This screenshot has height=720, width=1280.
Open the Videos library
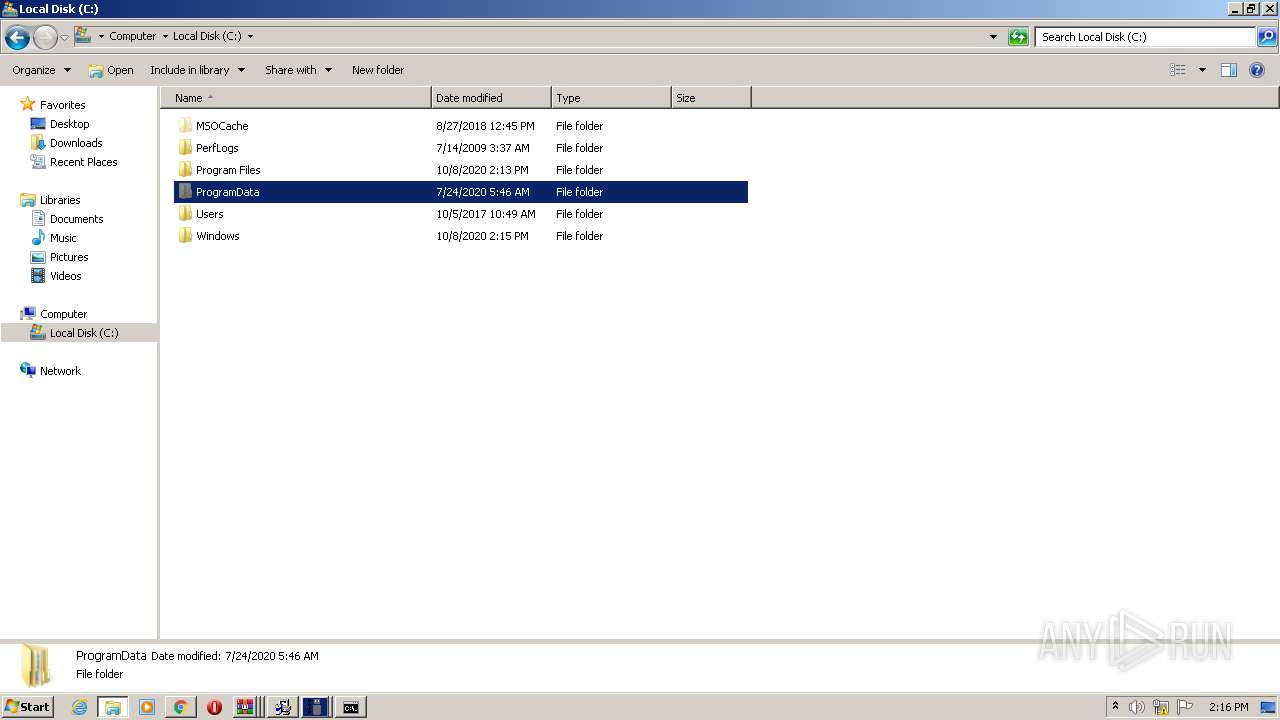[65, 276]
